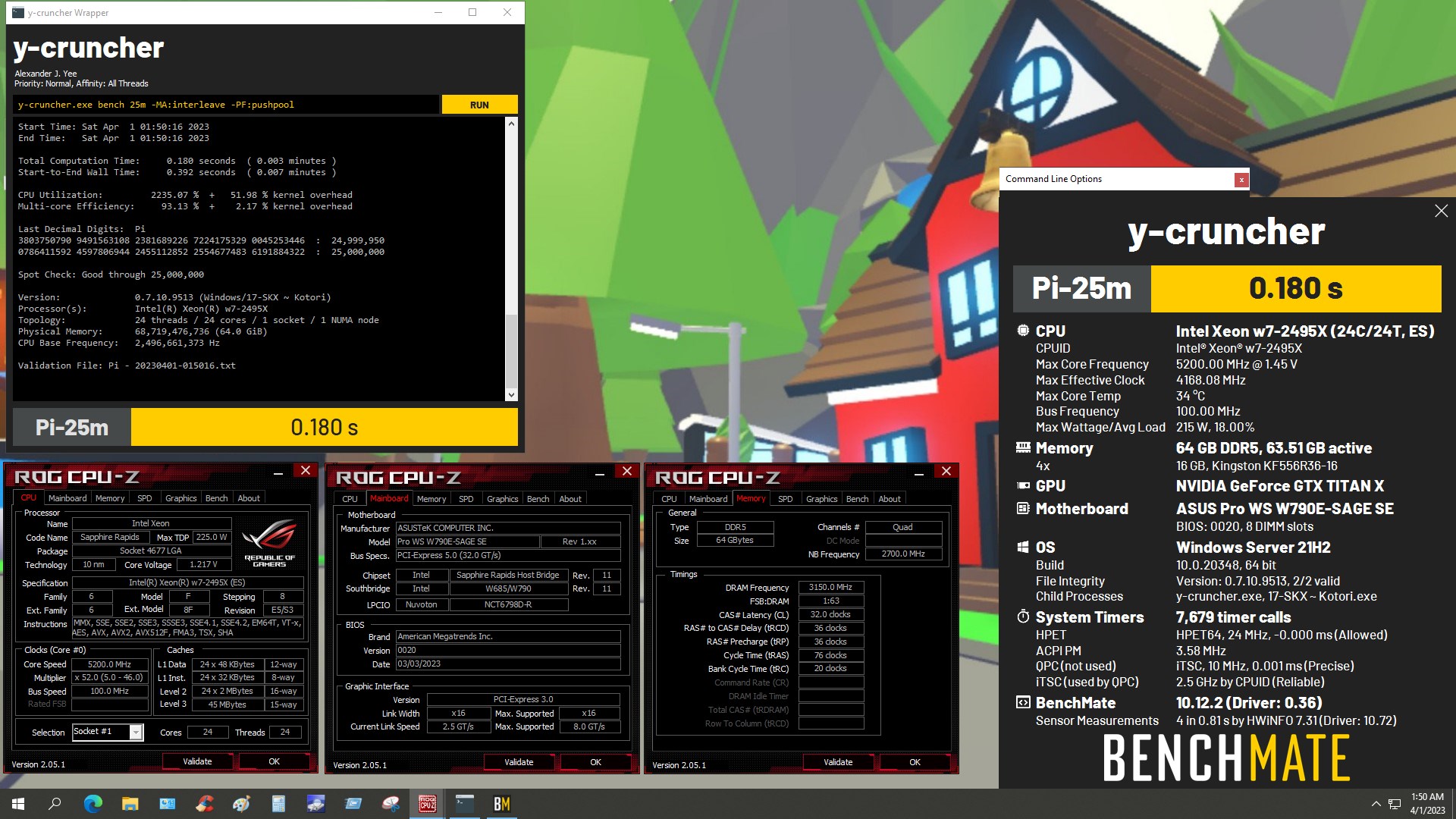Show hidden system tray icons chevron
The width and height of the screenshot is (1456, 819).
click(1376, 804)
